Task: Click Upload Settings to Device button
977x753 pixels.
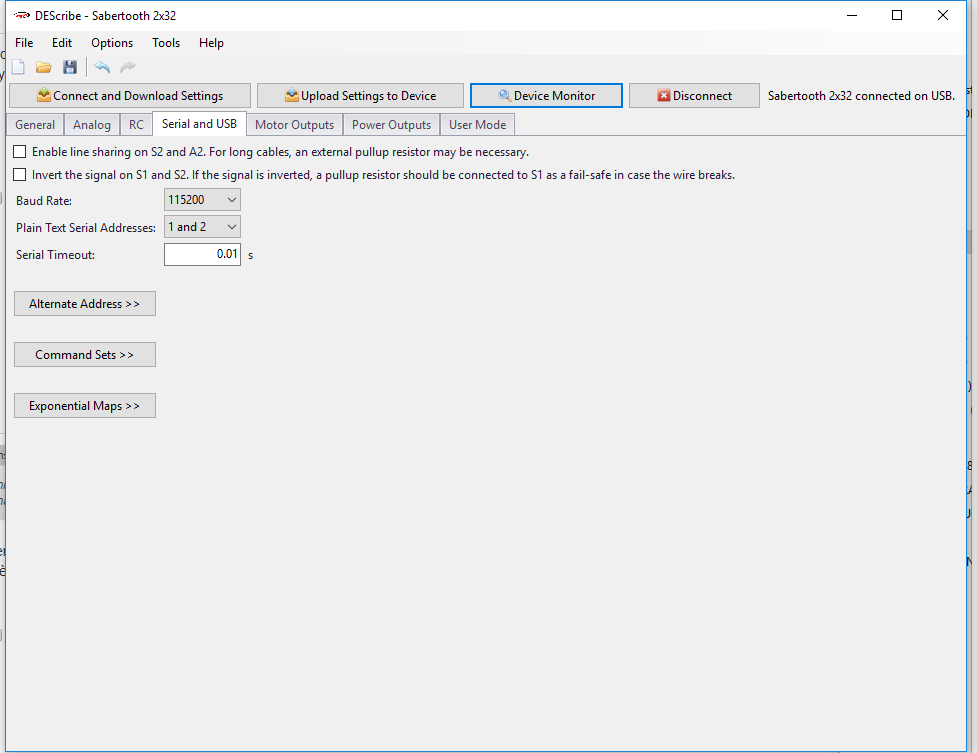Action: coord(361,95)
